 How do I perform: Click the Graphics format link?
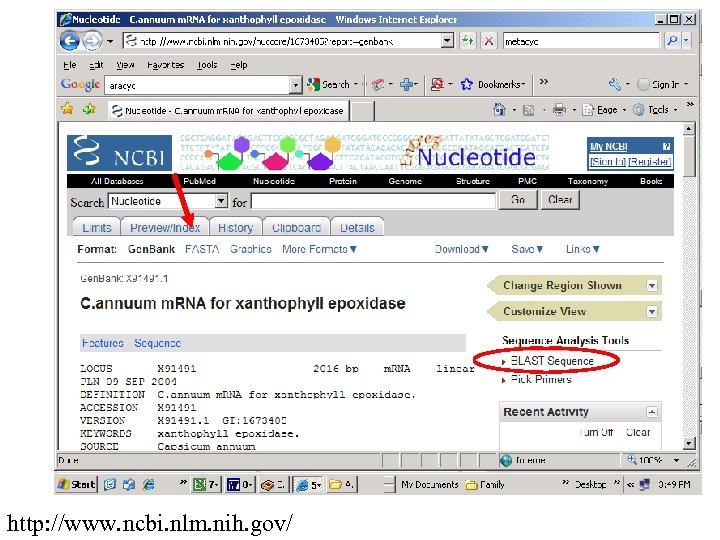(251, 249)
